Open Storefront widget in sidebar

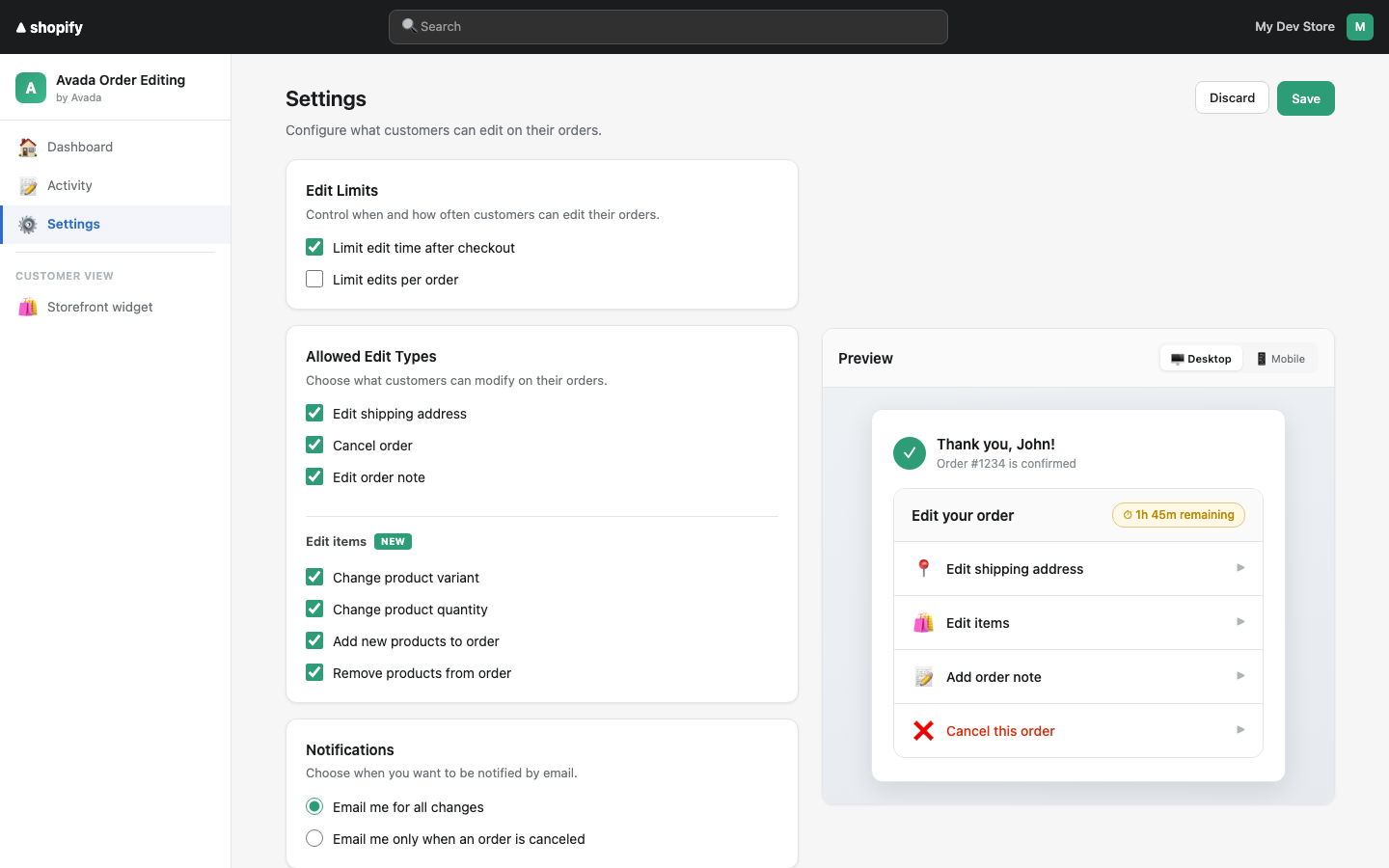(116, 308)
